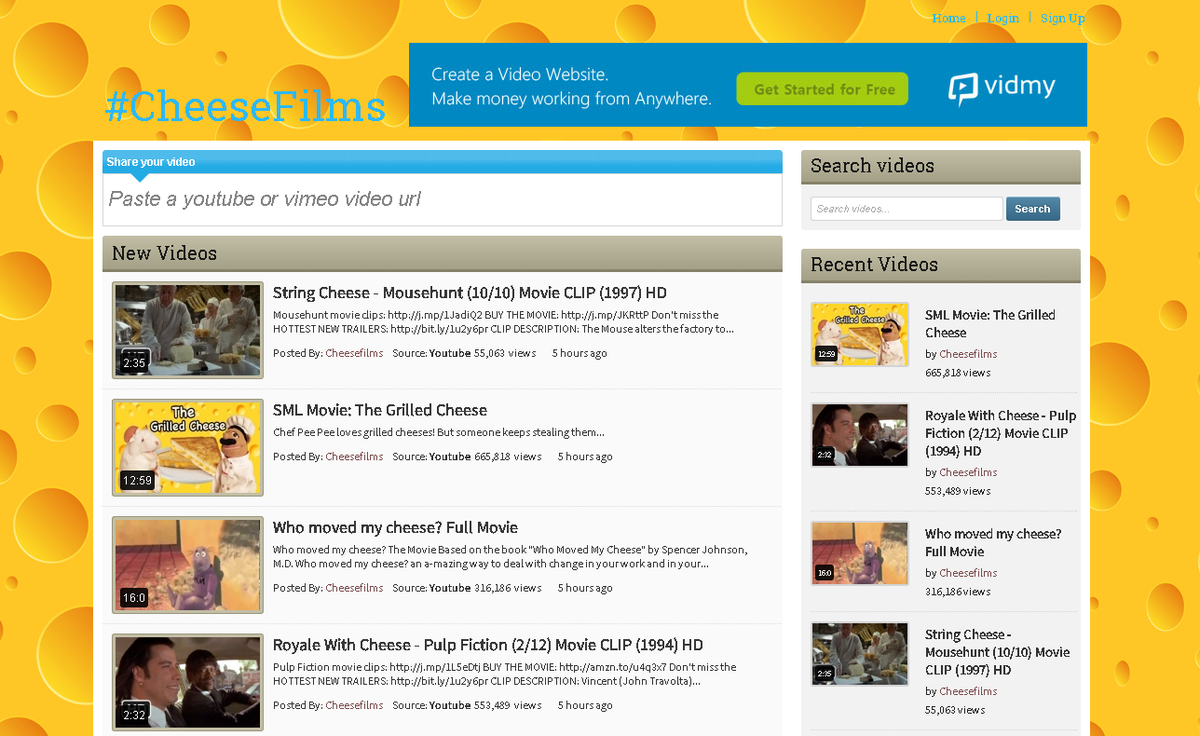The width and height of the screenshot is (1200, 736).
Task: Click the 'Create a Video Website' banner text
Action: [x=520, y=75]
